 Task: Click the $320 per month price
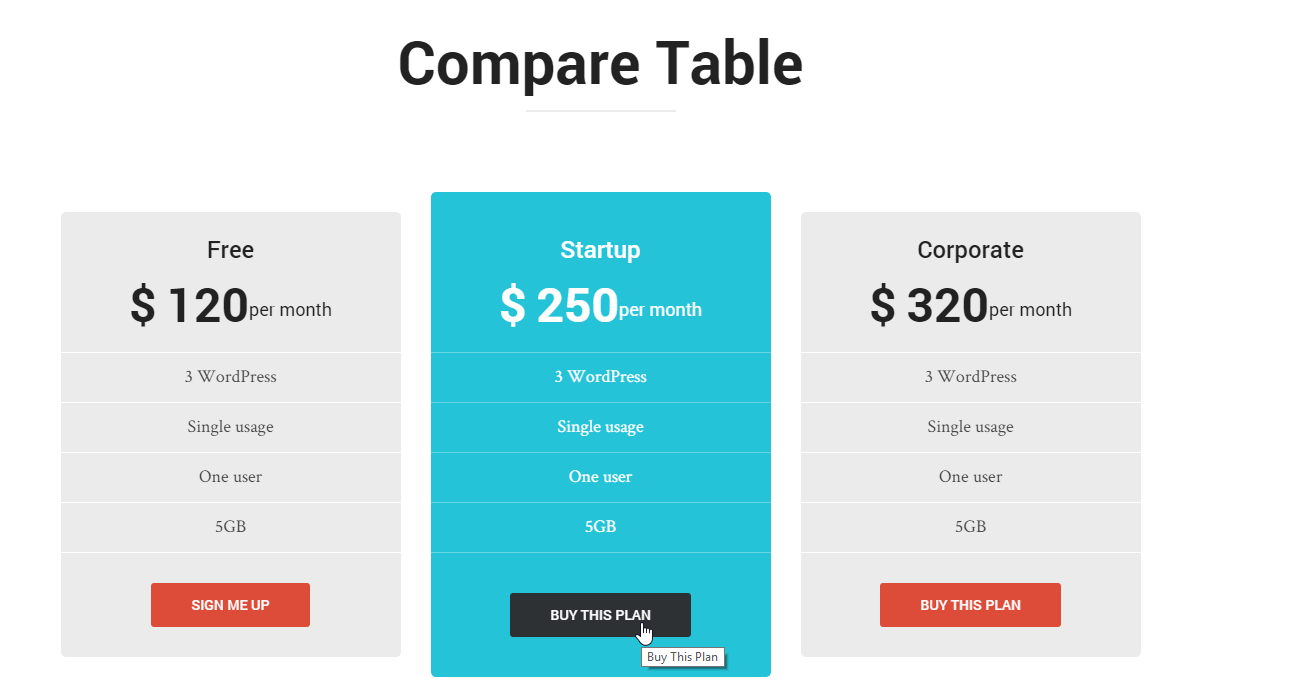point(970,307)
